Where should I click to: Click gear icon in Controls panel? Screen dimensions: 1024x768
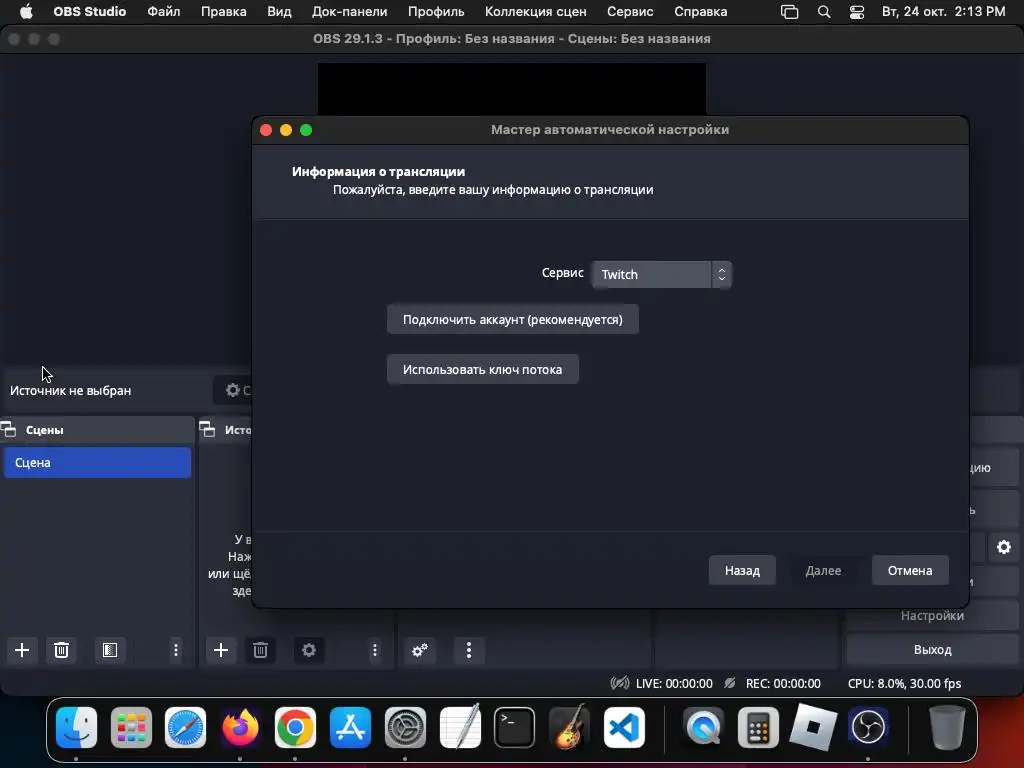click(1004, 547)
